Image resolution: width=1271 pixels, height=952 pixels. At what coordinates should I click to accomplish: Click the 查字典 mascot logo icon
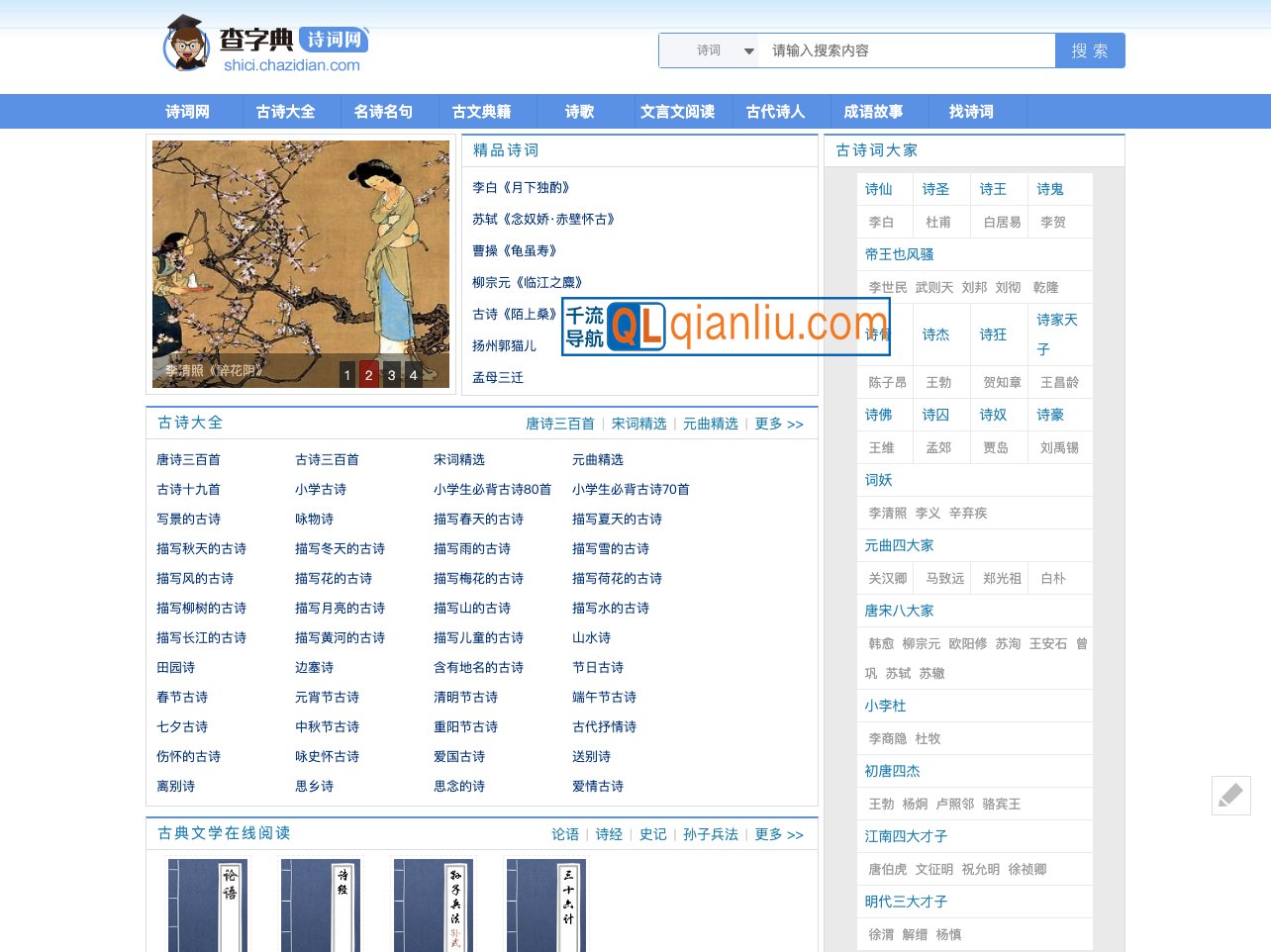(x=182, y=47)
